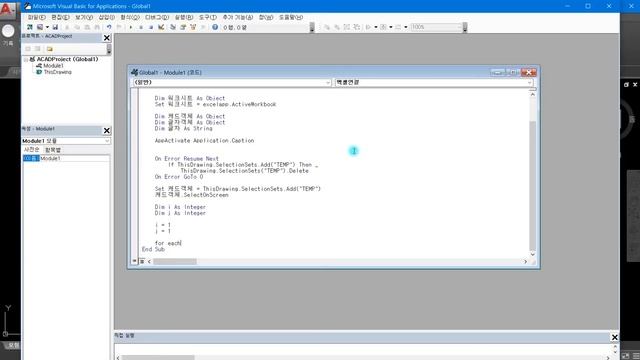
Task: Save the project with the disk icon
Action: [x=55, y=27]
